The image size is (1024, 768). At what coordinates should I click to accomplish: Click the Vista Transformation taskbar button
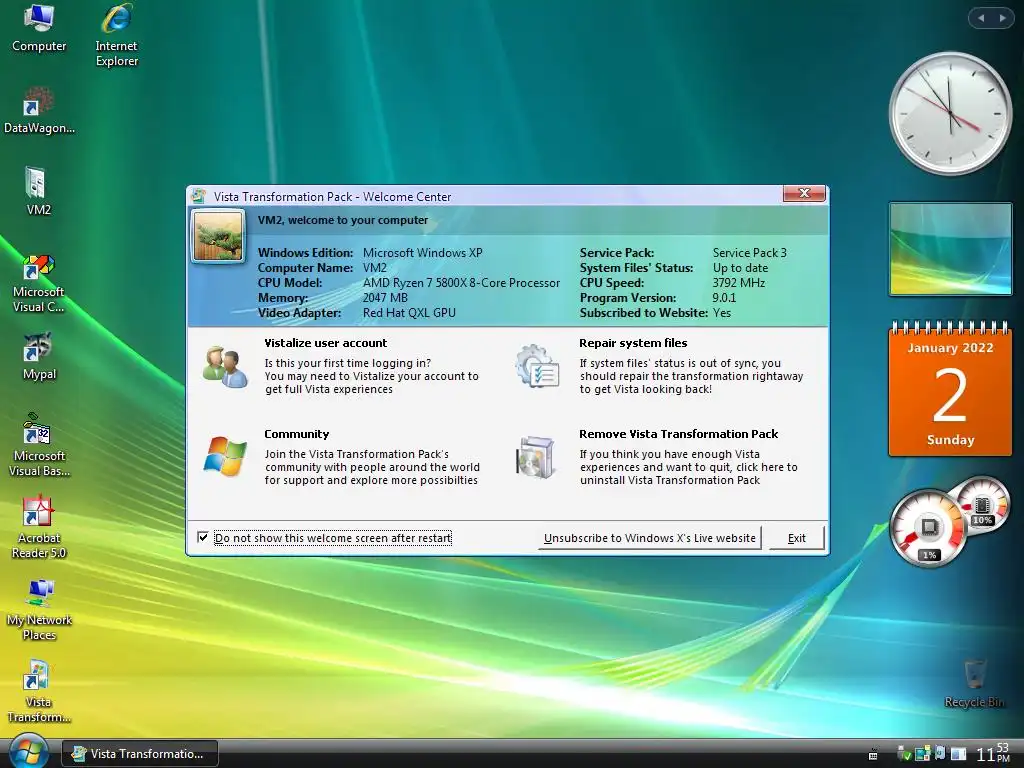(140, 754)
